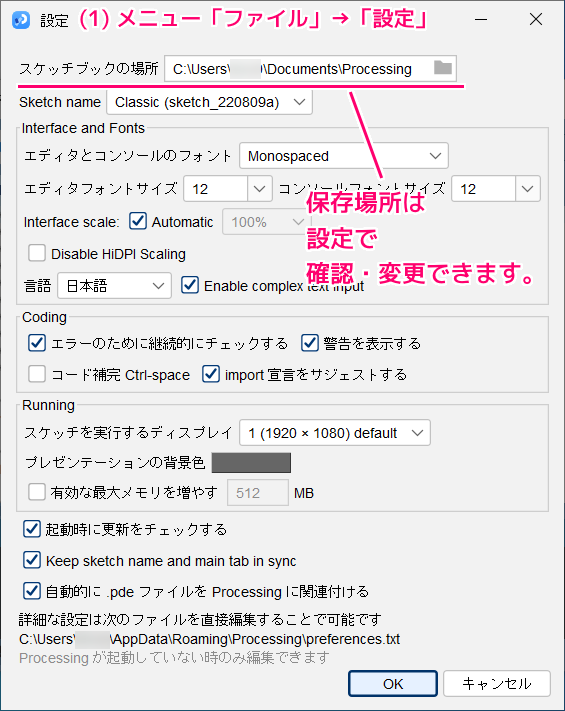Viewport: 565px width, 711px height.
Task: Click the presentation background color swatch
Action: pos(251,463)
